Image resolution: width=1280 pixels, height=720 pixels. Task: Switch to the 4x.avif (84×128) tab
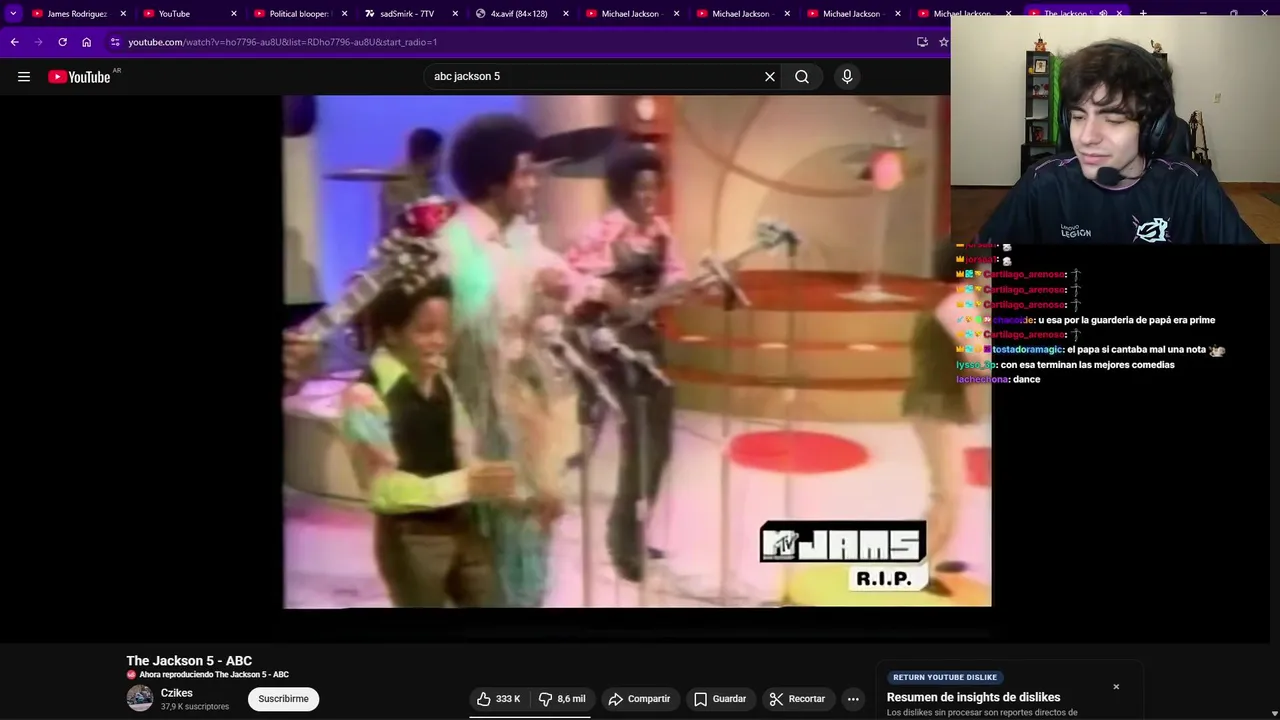pyautogui.click(x=520, y=14)
